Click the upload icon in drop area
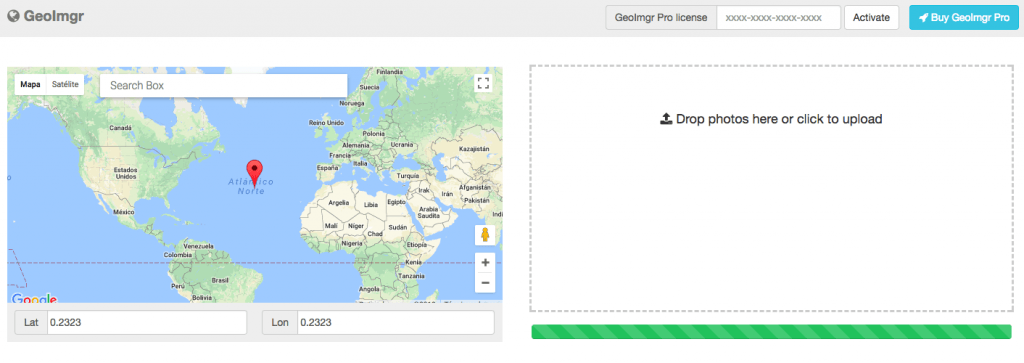Image resolution: width=1024 pixels, height=363 pixels. click(666, 119)
